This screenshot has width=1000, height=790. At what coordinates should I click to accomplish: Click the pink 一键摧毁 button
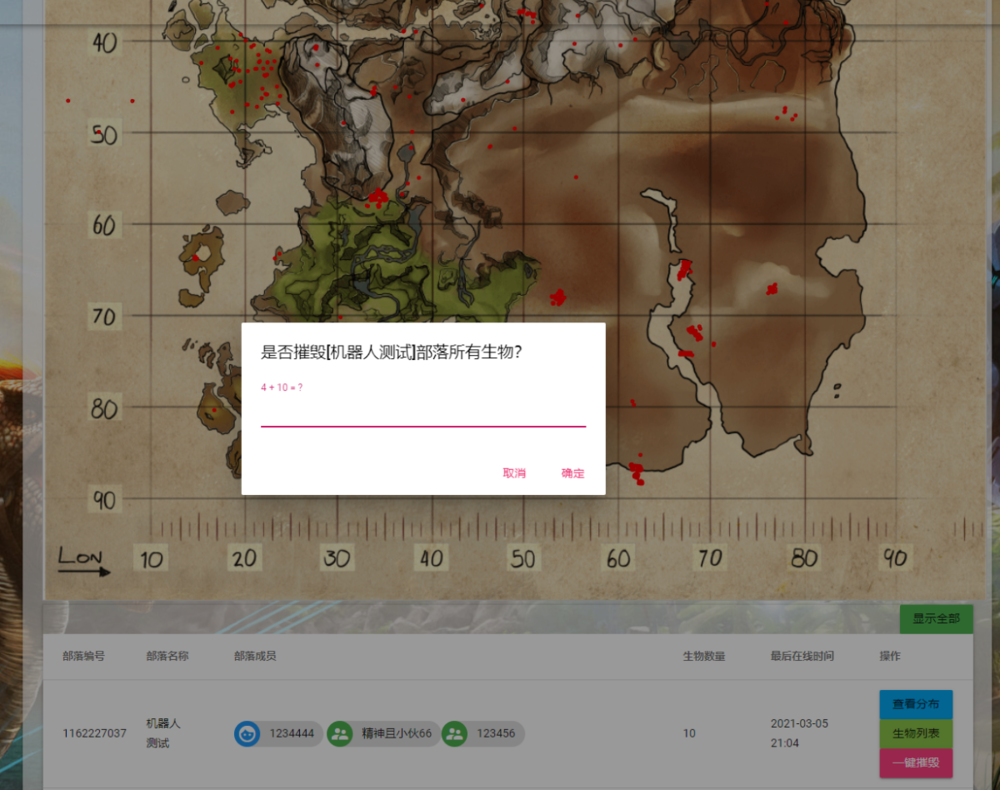tap(915, 762)
